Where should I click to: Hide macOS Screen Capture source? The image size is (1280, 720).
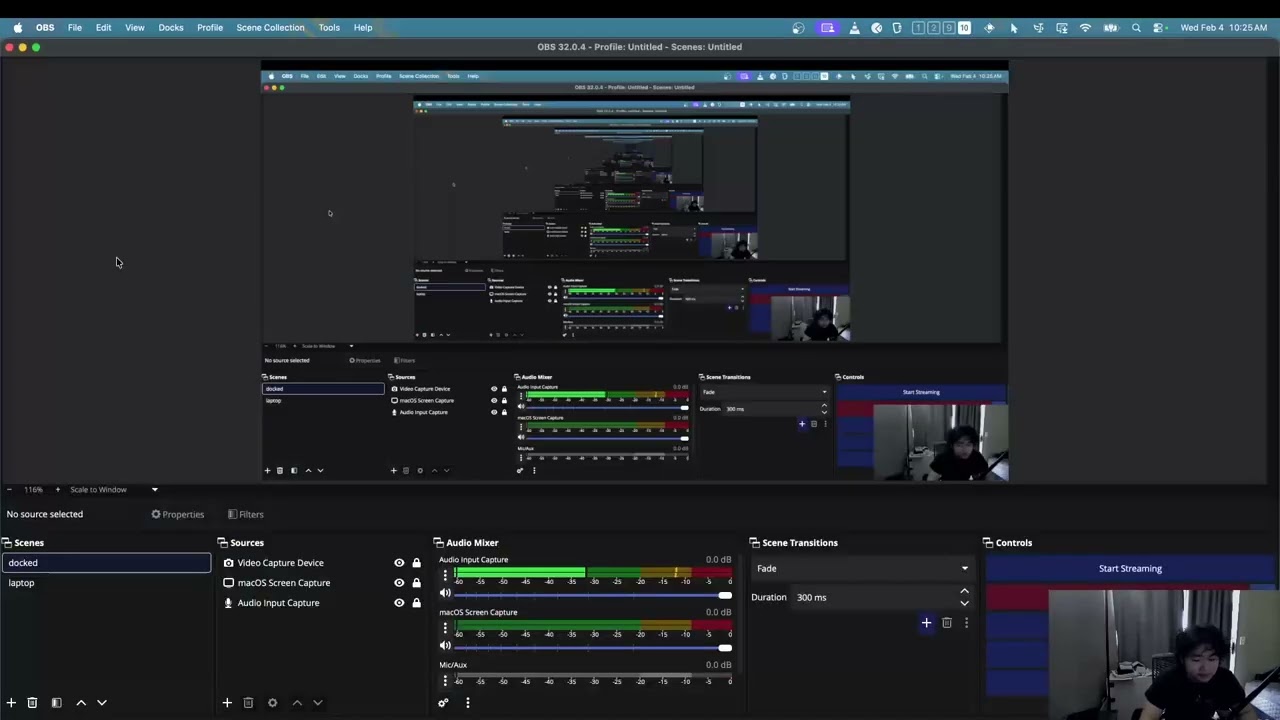coord(399,583)
